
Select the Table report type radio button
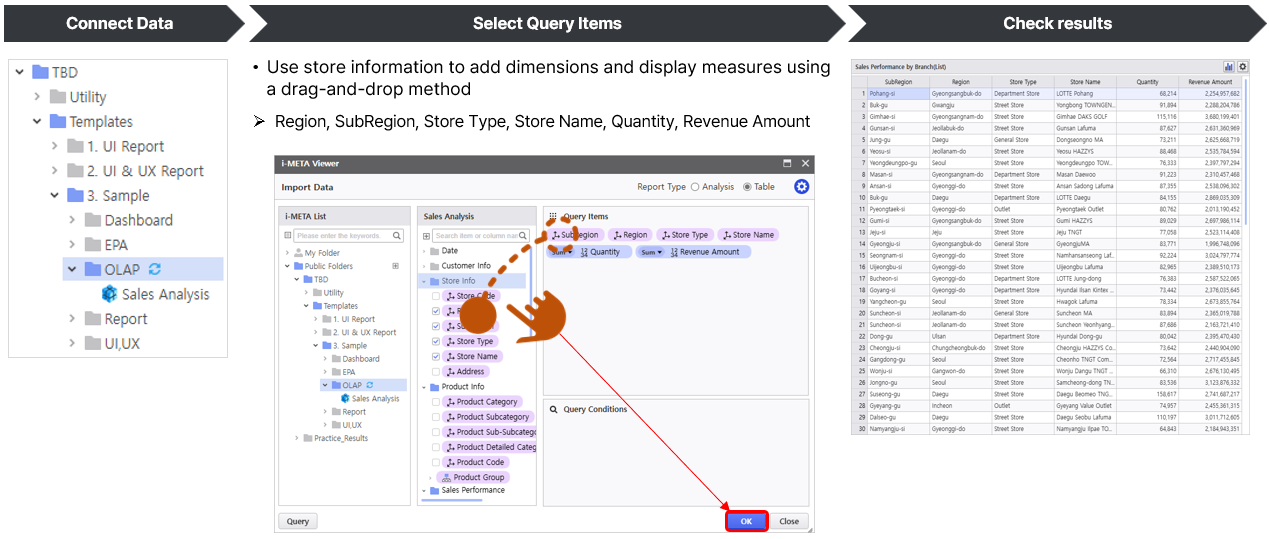746,187
